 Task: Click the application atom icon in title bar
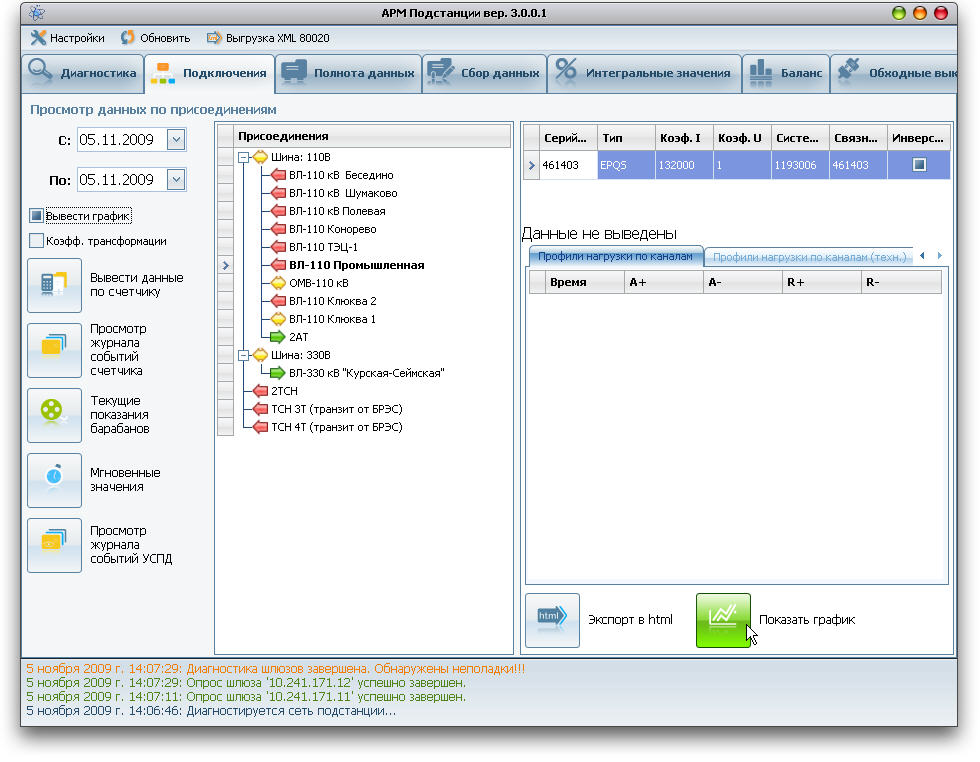click(37, 13)
